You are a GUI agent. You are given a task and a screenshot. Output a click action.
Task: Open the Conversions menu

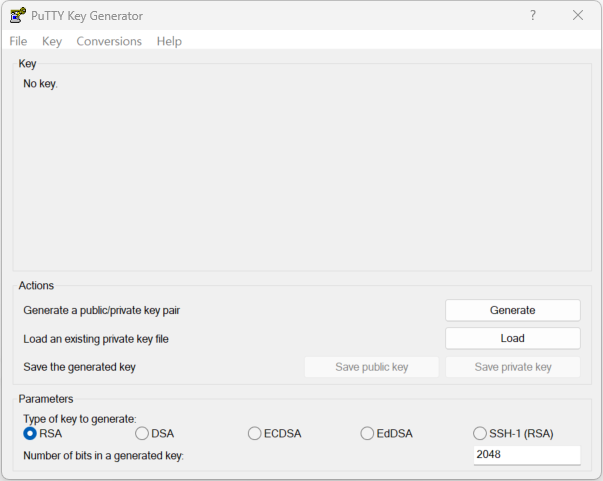pyautogui.click(x=109, y=41)
